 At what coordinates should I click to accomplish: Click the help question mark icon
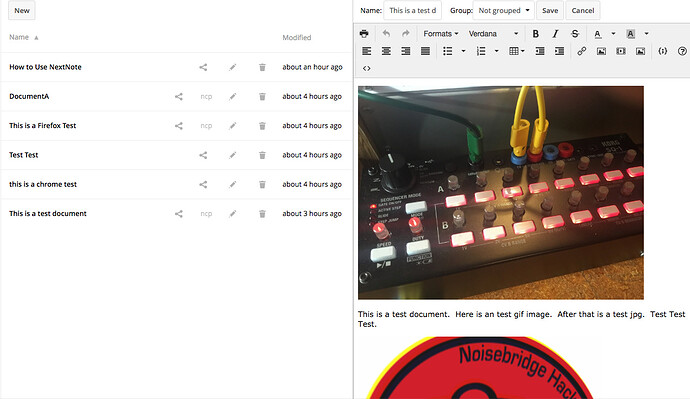coord(682,51)
